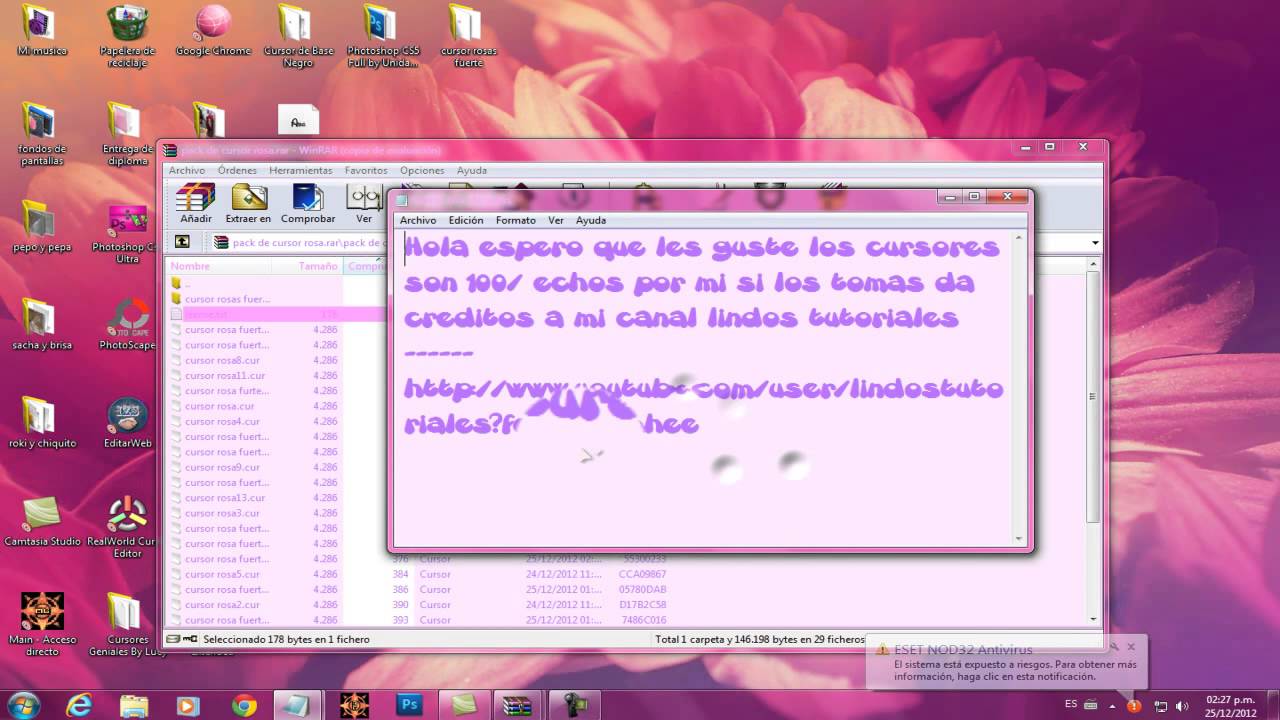Click the Comprobar toolbar icon in WinRAR
The height and width of the screenshot is (720, 1280).
tap(308, 204)
